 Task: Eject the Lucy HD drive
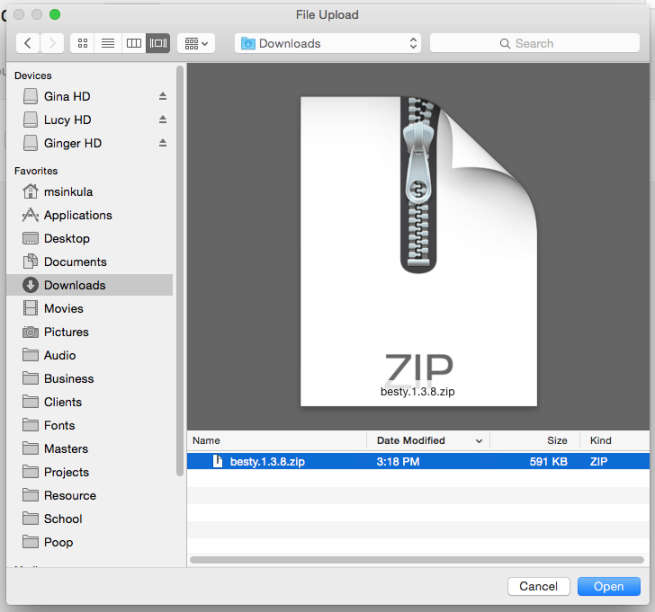[163, 120]
